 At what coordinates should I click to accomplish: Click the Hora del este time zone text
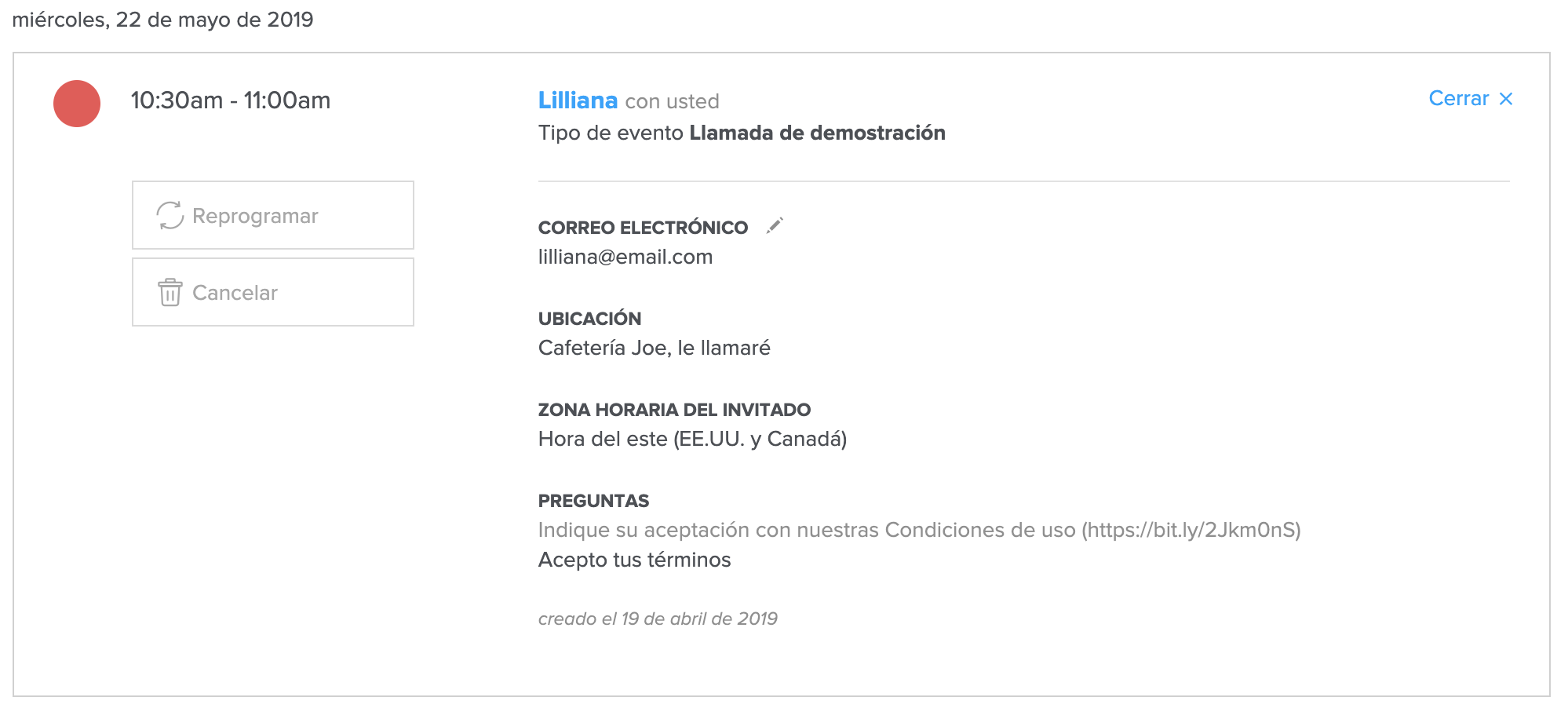692,439
